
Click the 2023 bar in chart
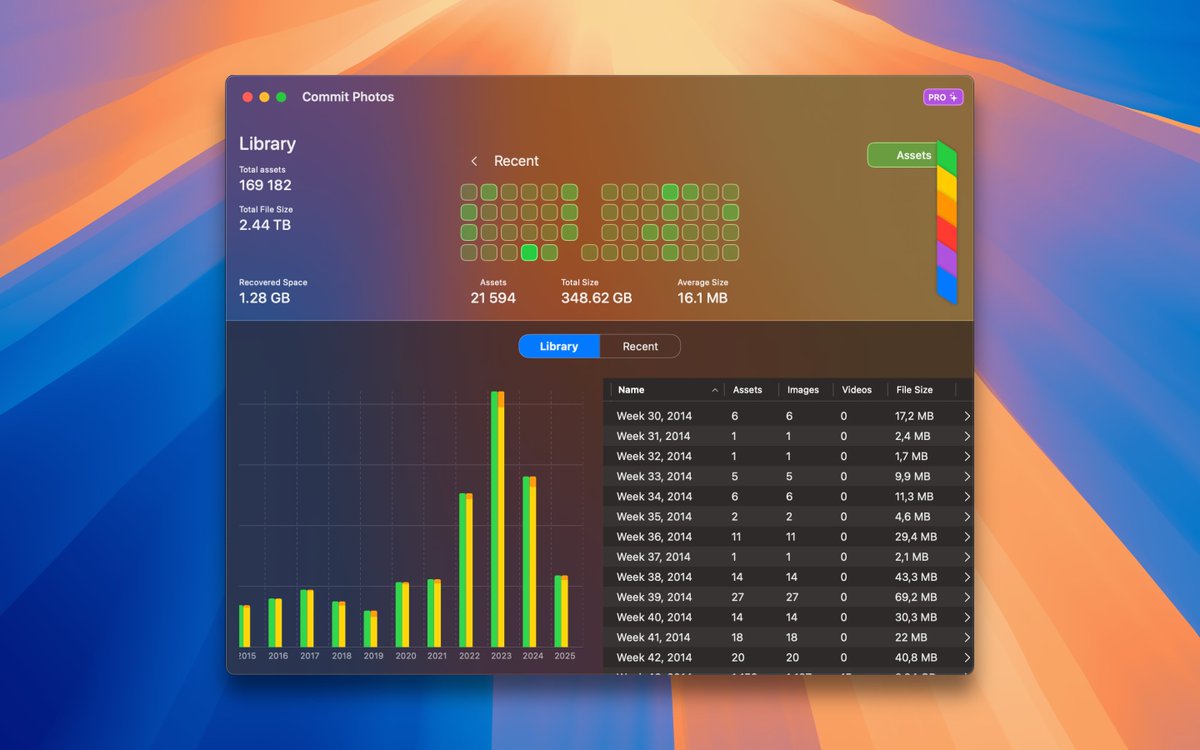click(497, 519)
